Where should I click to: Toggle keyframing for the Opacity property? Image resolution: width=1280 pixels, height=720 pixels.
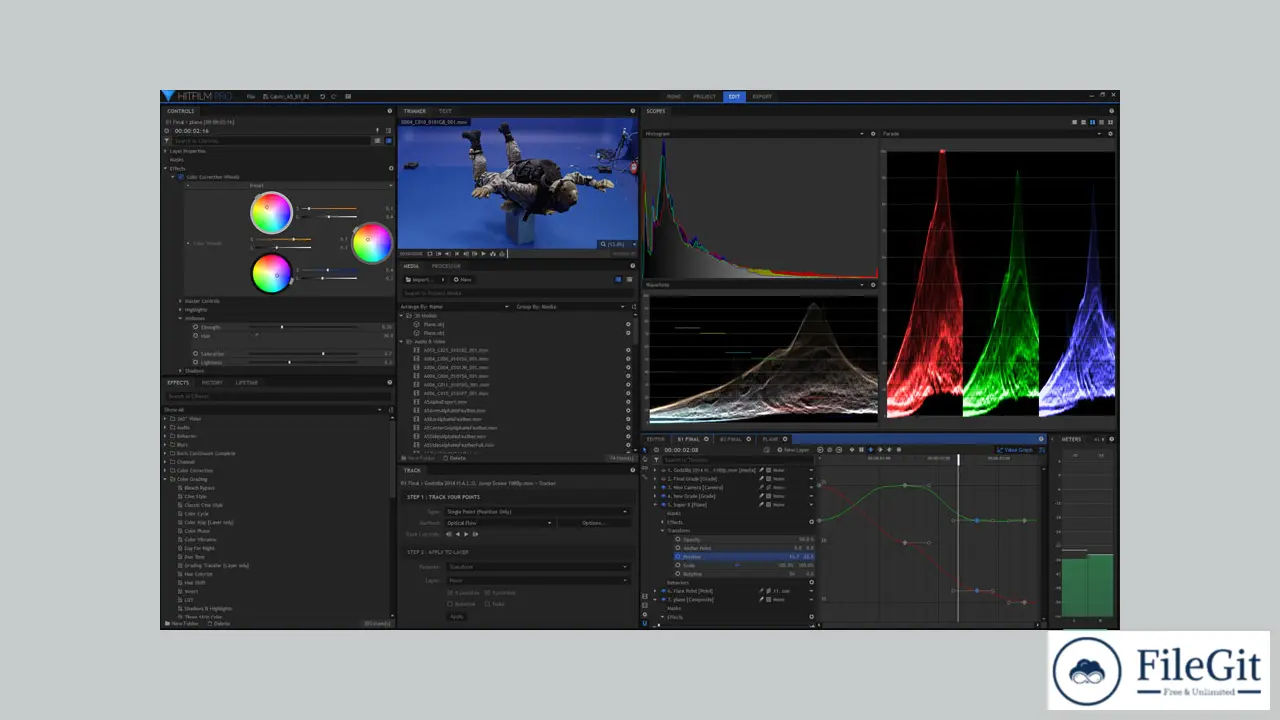(678, 539)
